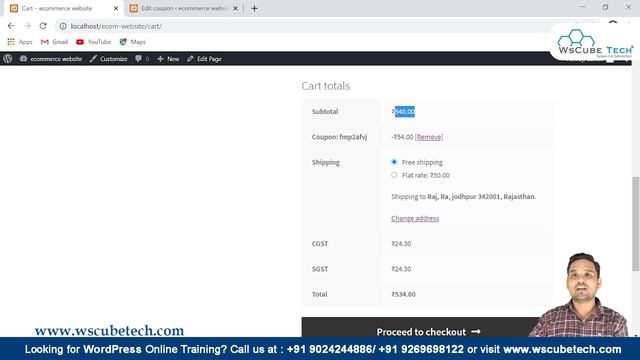Screen dimensions: 640x360
Task: Click the -₹54.00 coupon discount amount
Action: click(x=402, y=137)
